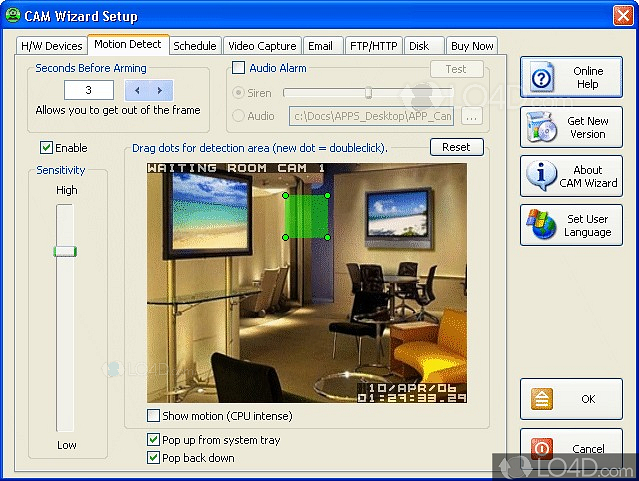639x481 pixels.
Task: Select the bottom-right green detection dot
Action: 327,237
